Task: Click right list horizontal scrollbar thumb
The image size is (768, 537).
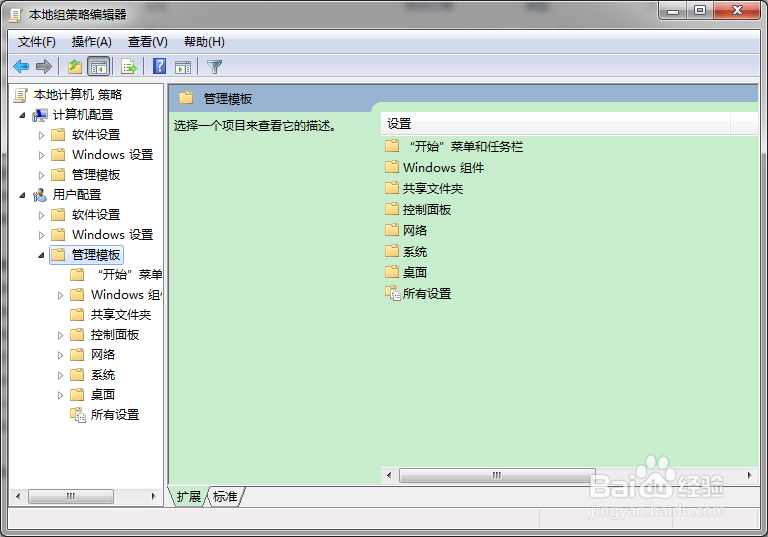Action: point(497,475)
